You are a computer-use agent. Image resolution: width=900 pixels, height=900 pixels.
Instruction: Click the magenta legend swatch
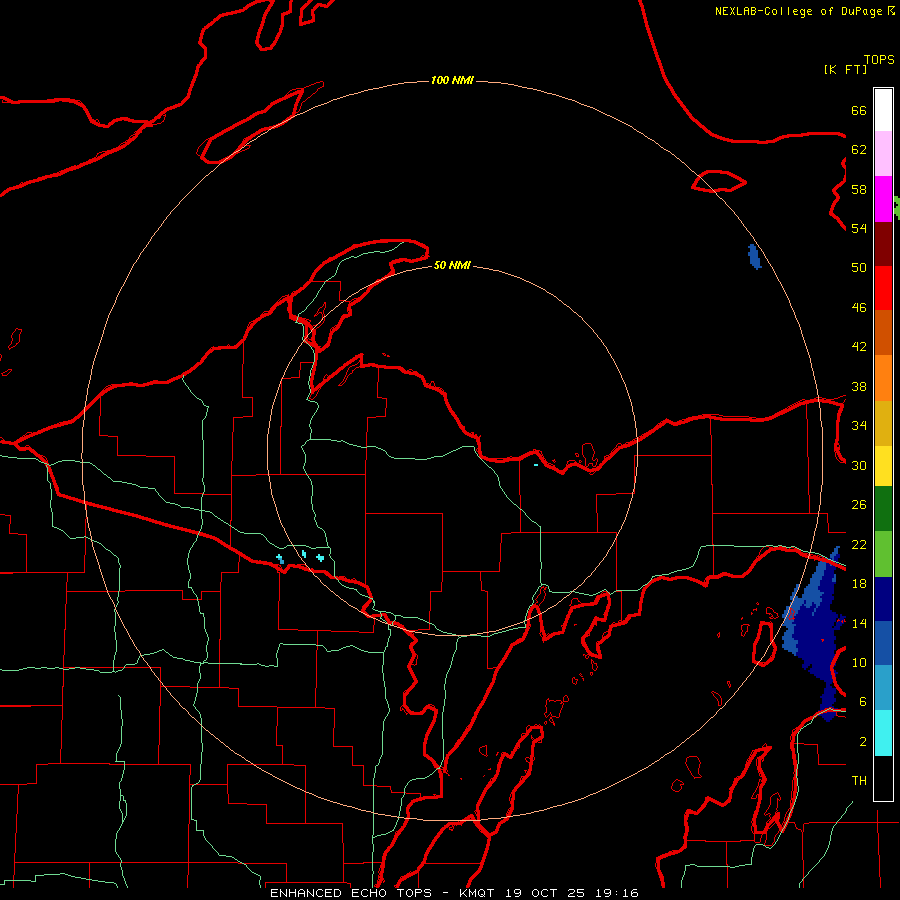[x=883, y=199]
